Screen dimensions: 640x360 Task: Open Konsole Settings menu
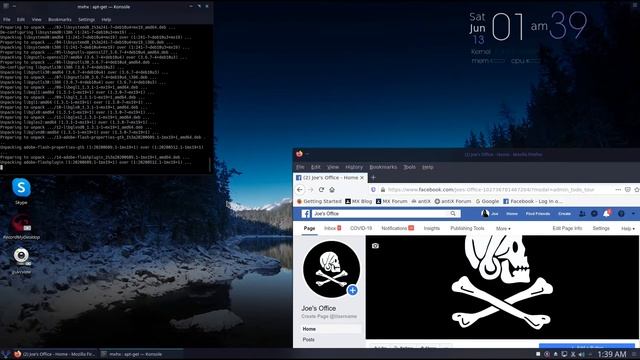[86, 19]
